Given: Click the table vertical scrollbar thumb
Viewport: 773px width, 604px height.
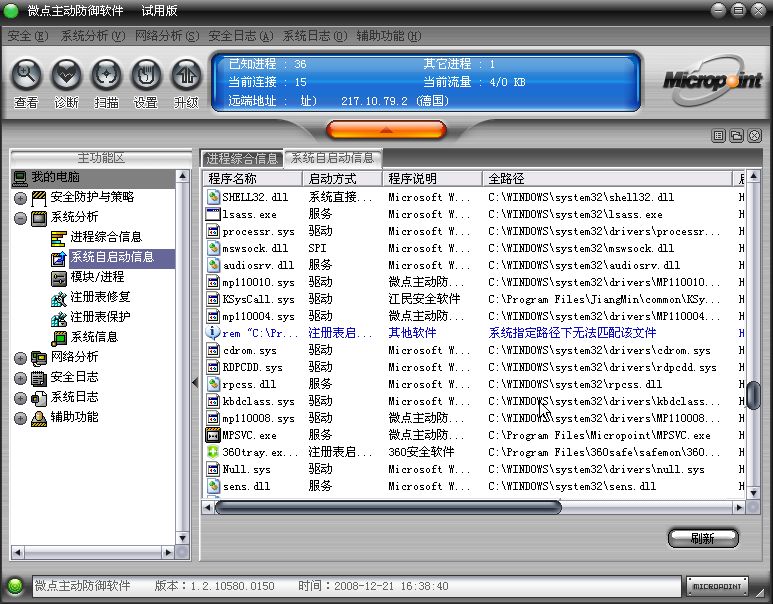Looking at the screenshot, I should point(753,395).
